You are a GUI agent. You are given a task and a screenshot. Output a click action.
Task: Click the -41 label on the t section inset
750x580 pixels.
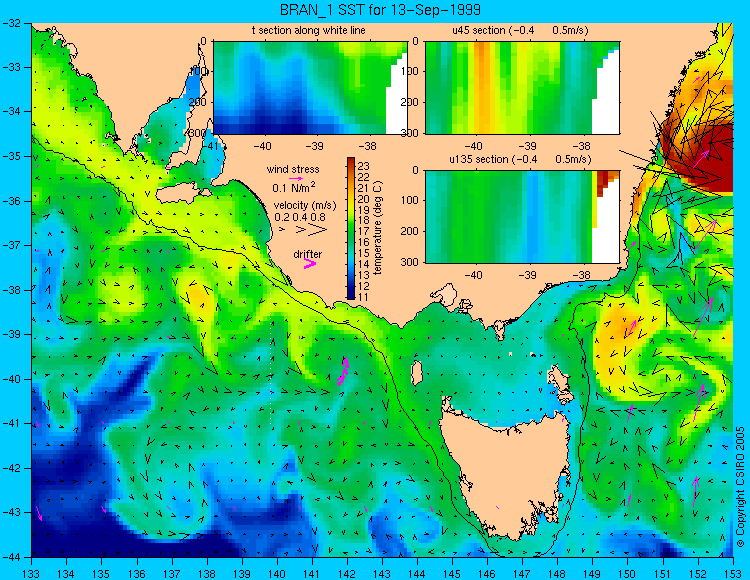[x=211, y=146]
